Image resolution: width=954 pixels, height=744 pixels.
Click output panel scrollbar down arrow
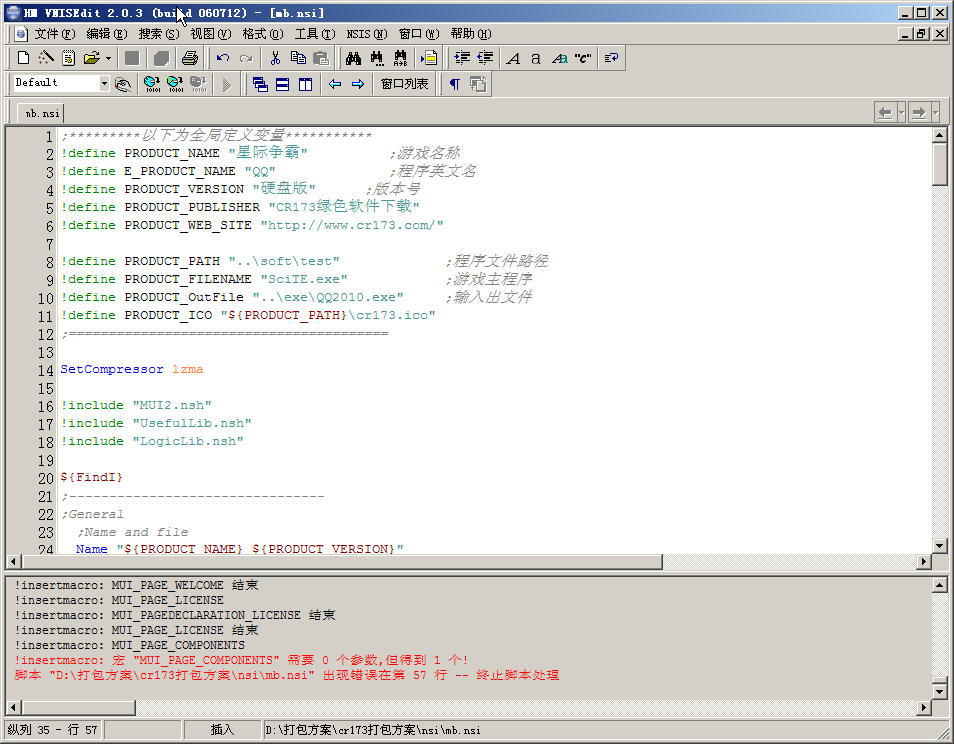pos(939,692)
